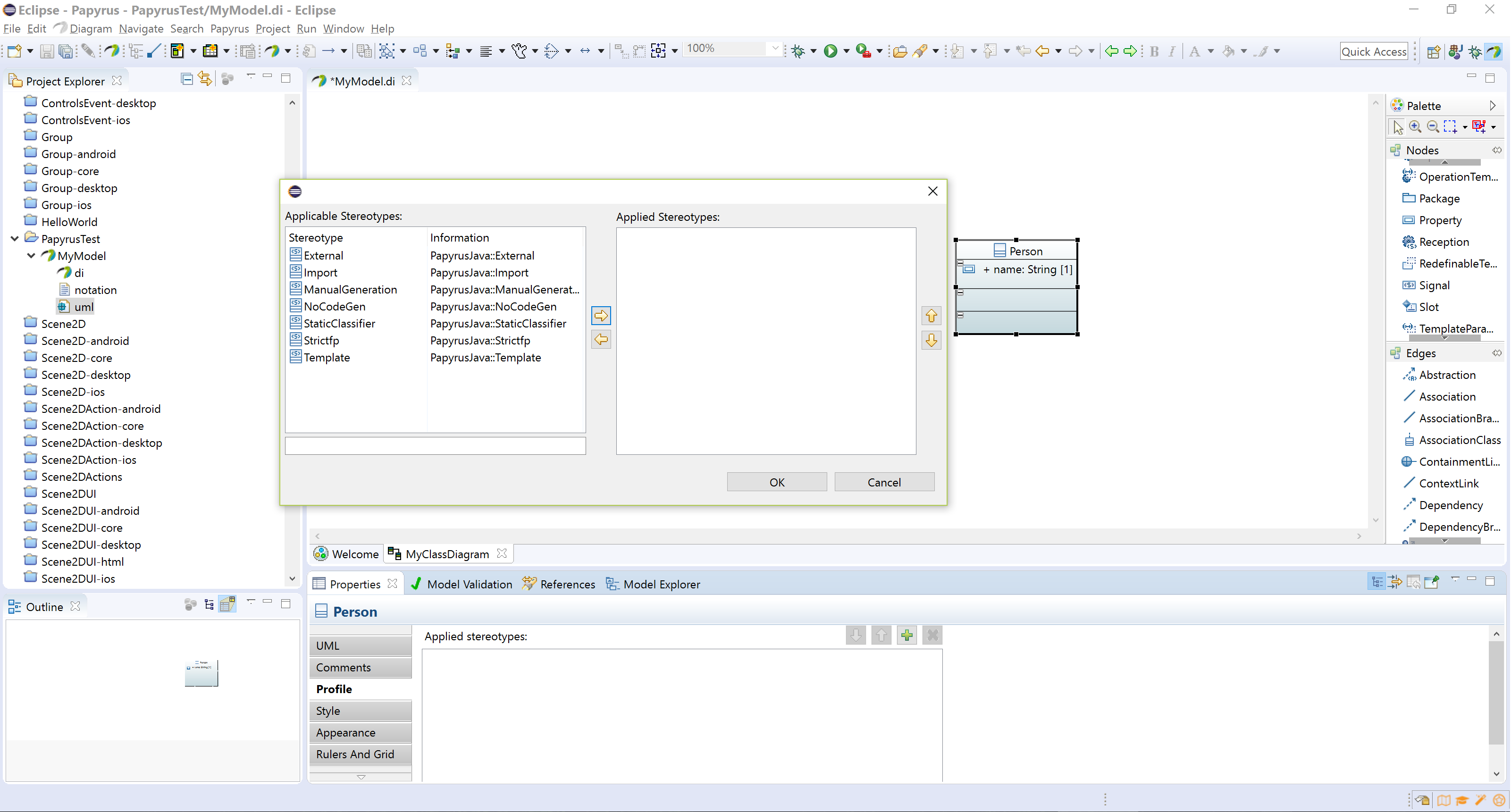Open the Navigate menu
Viewport: 1511px width, 812px height.
pos(141,28)
